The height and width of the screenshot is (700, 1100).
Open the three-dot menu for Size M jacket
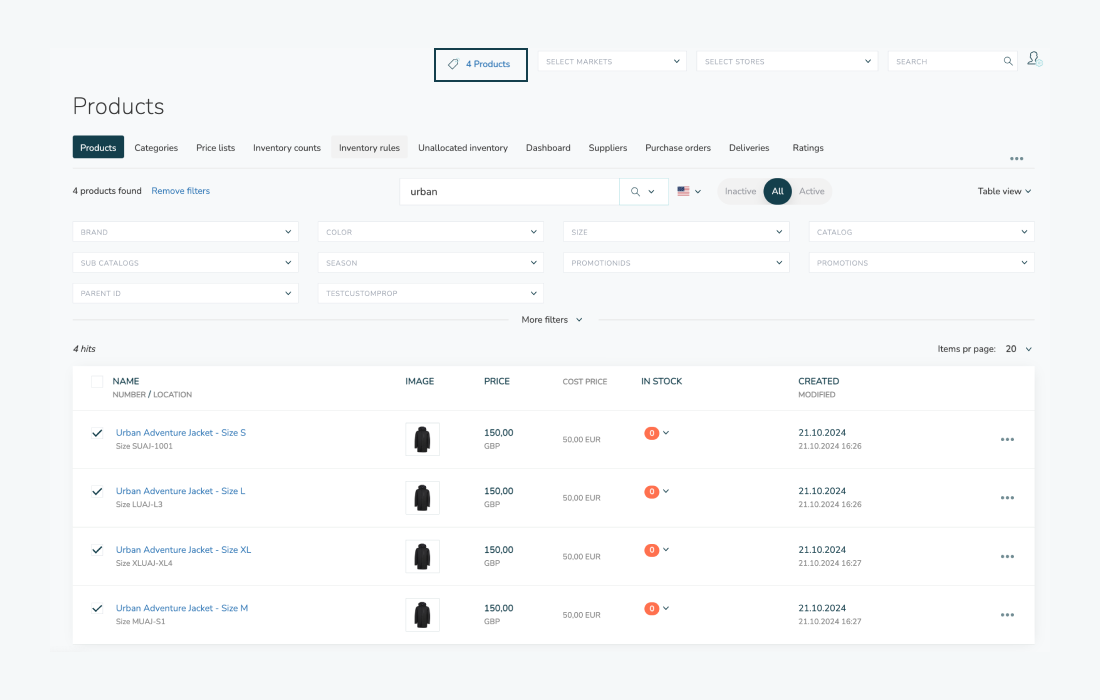pyautogui.click(x=1007, y=615)
